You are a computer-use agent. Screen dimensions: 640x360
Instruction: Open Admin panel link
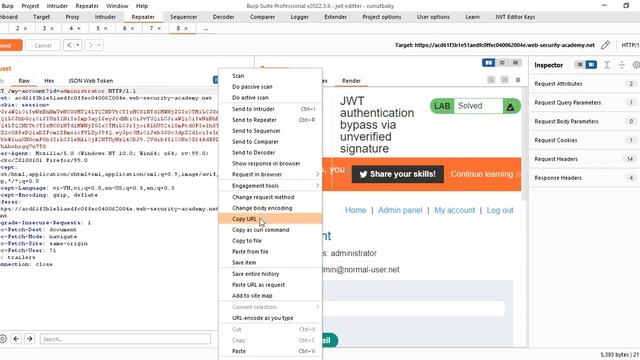pos(400,210)
